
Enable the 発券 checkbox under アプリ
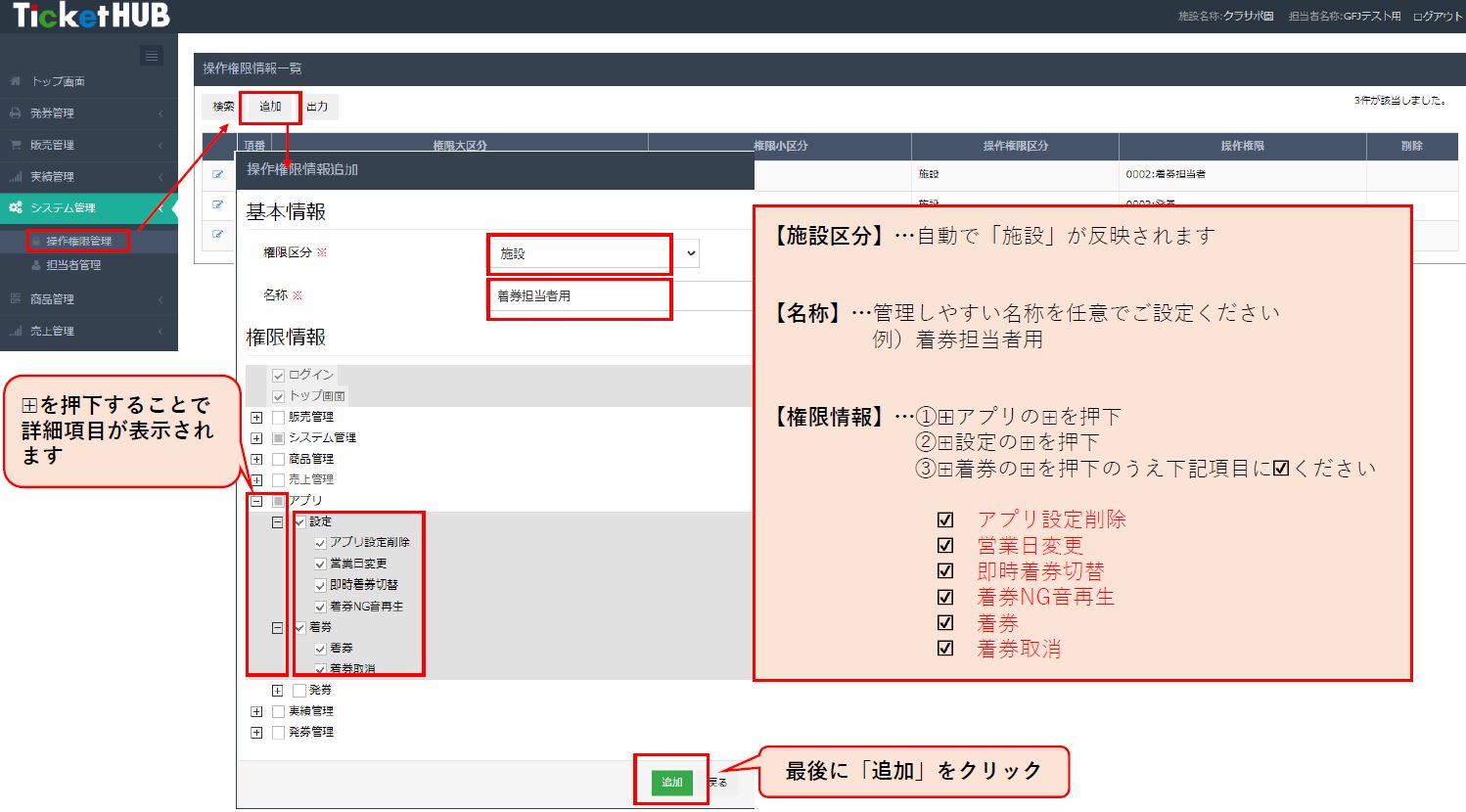pyautogui.click(x=299, y=691)
